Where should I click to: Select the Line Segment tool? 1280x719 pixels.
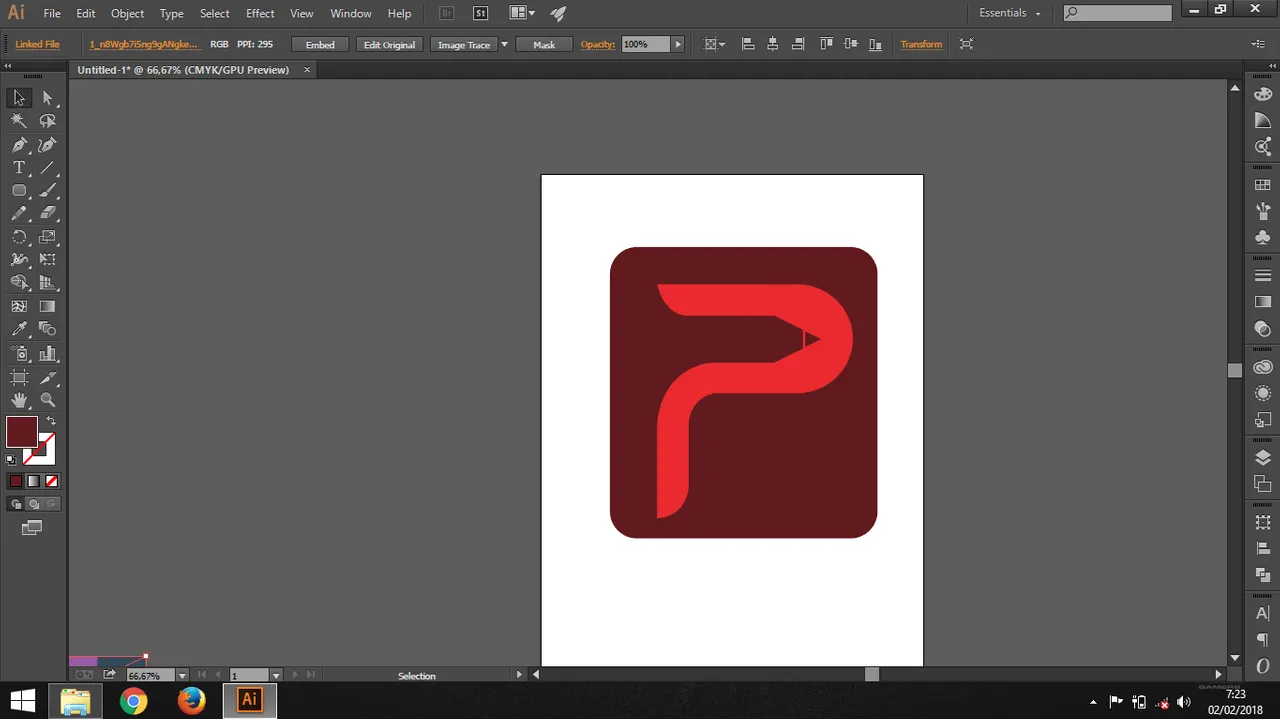point(47,168)
